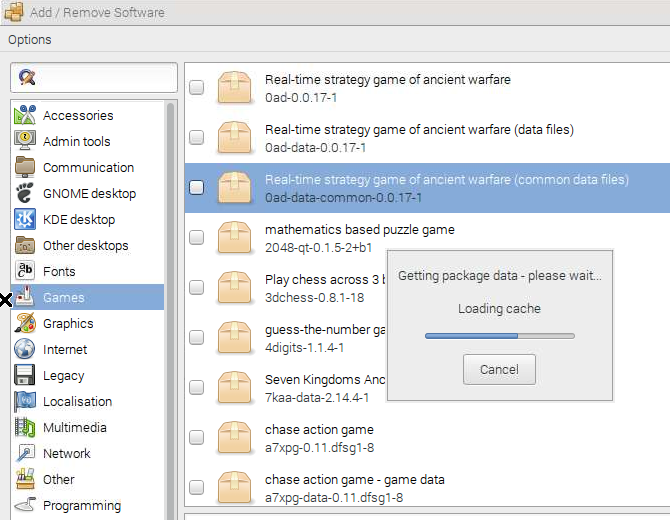This screenshot has height=520, width=670.
Task: Click the Fonts category icon
Action: click(25, 271)
